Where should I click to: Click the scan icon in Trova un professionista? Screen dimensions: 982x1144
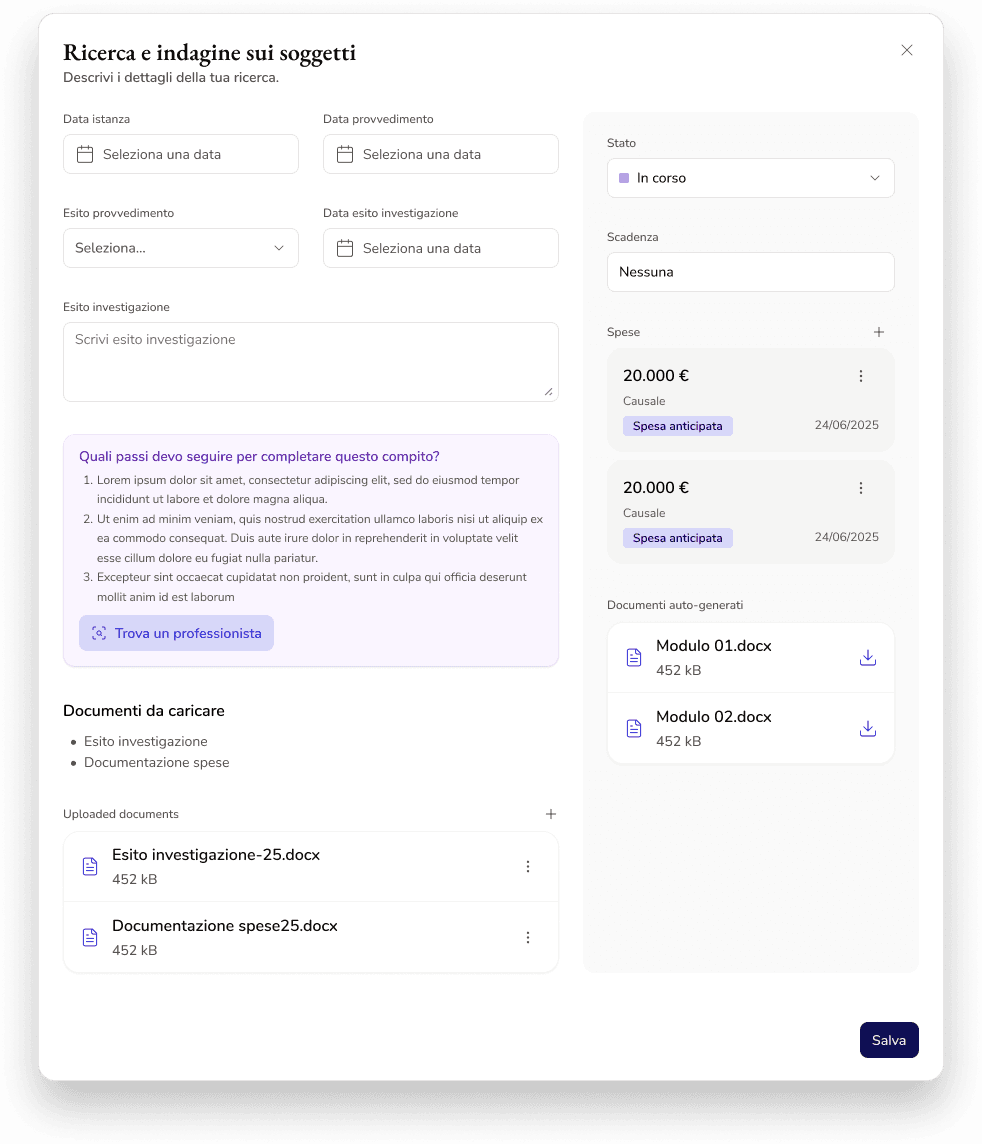(x=99, y=633)
